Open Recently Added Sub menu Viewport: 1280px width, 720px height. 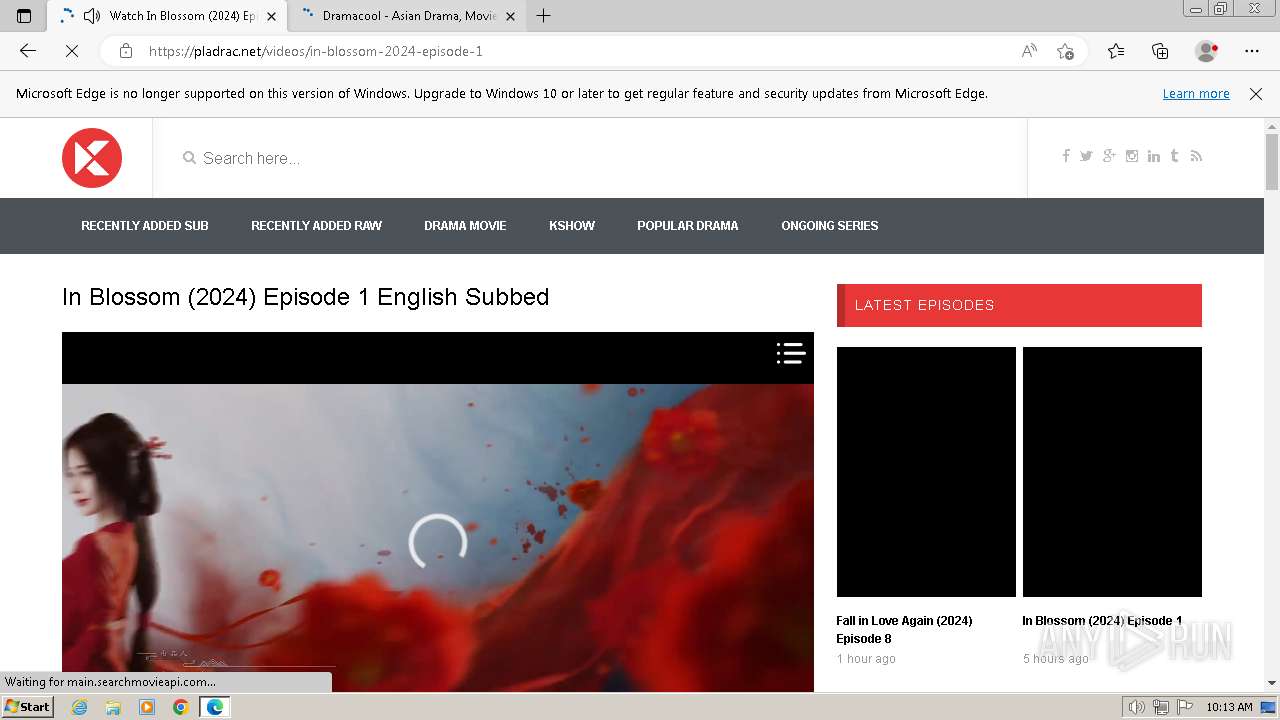click(x=145, y=226)
